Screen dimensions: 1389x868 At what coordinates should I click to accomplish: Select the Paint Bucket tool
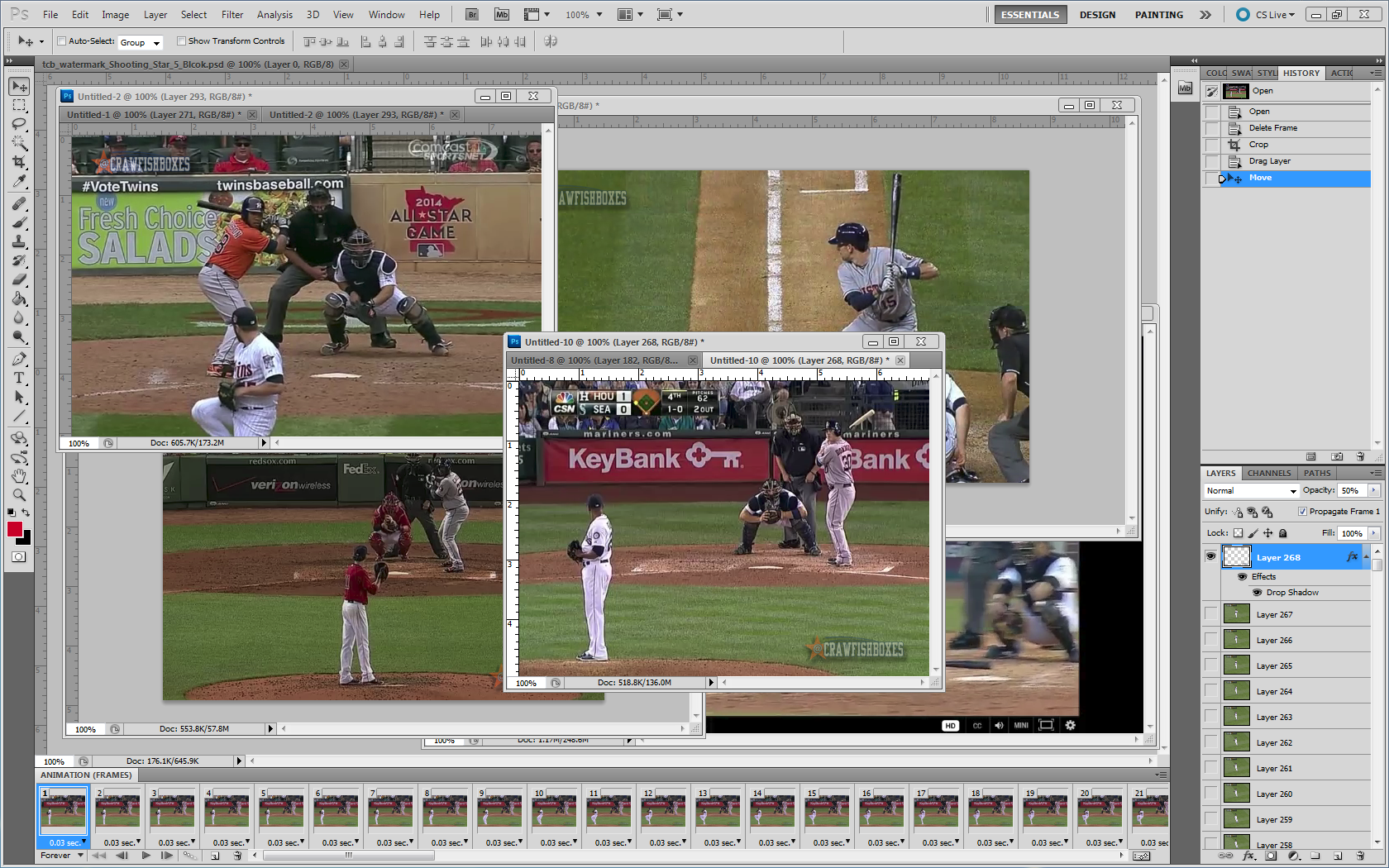tap(20, 298)
